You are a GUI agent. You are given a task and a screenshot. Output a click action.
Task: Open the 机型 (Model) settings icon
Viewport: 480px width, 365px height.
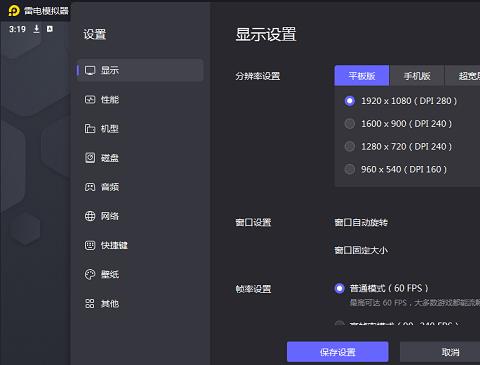pyautogui.click(x=90, y=128)
